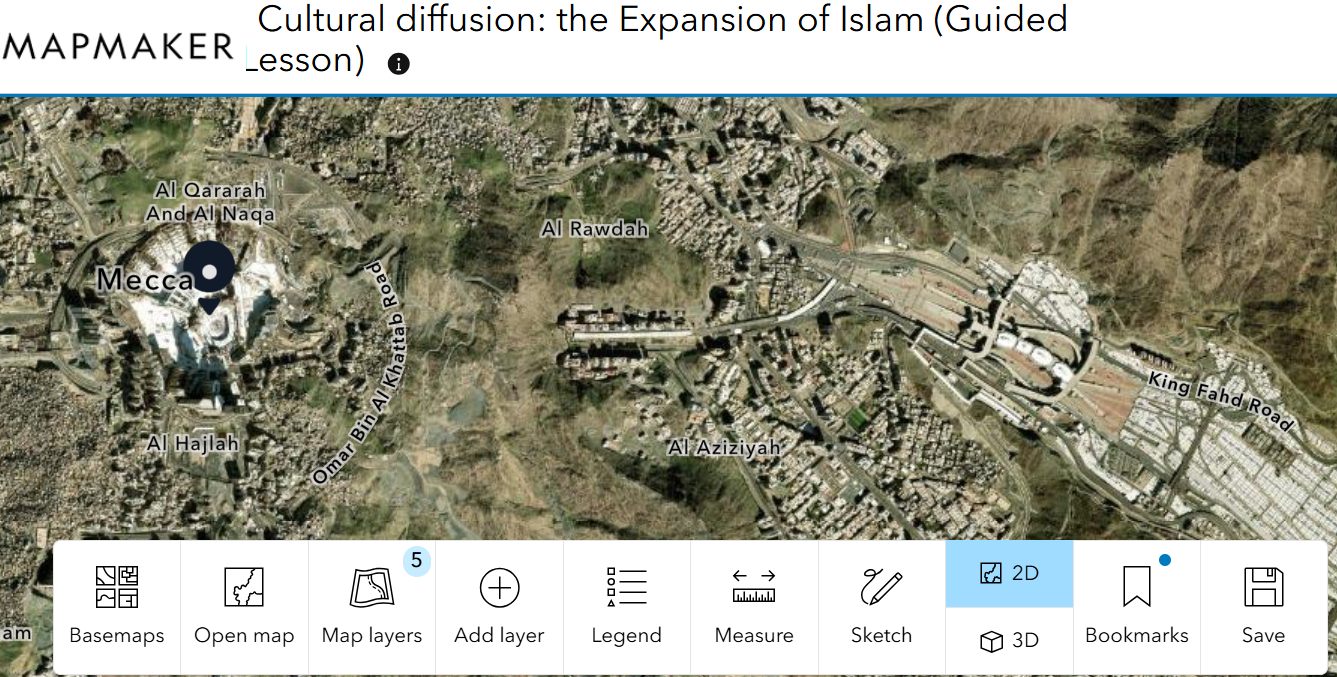Screen dimensions: 1337x677
Task: Select the Measure ruler tool
Action: point(754,606)
